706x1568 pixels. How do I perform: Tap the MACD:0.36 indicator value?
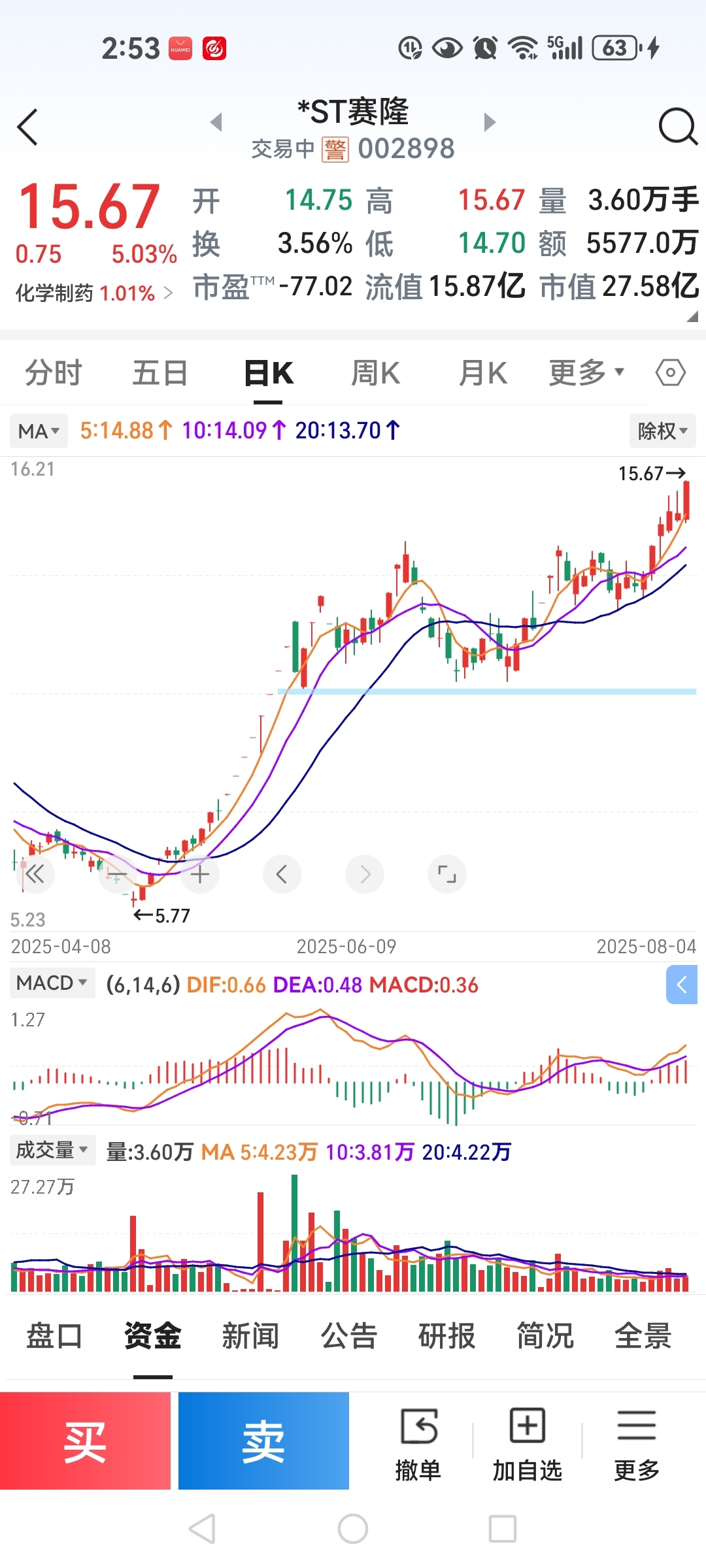point(424,985)
